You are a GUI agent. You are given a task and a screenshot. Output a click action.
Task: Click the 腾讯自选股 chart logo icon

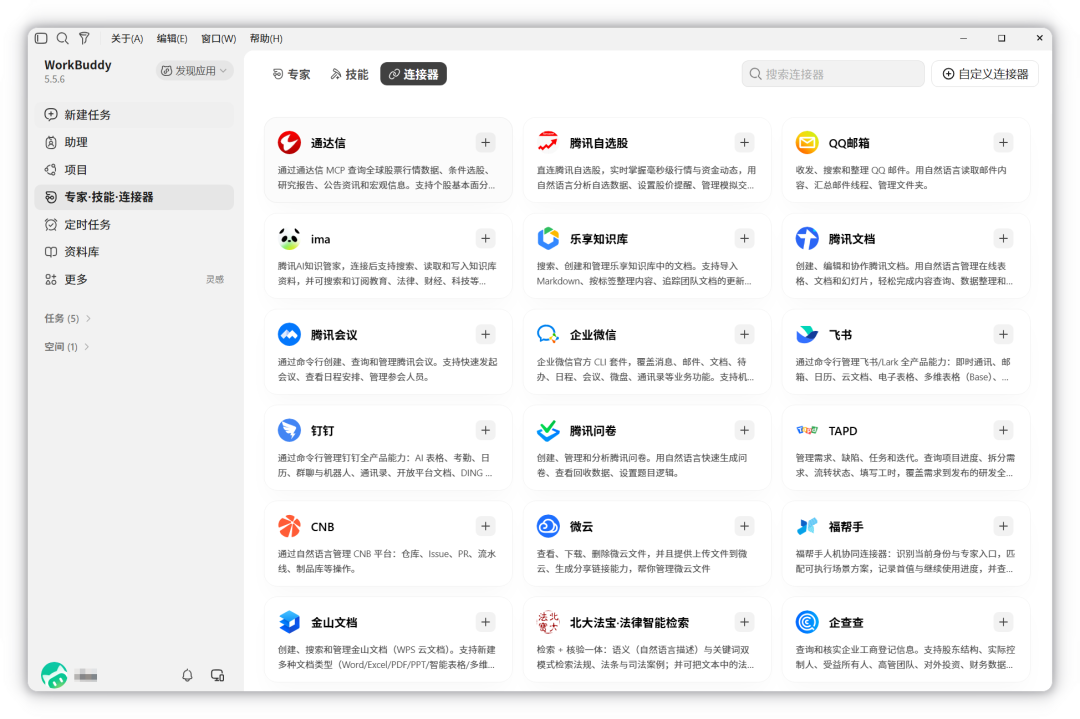(548, 142)
